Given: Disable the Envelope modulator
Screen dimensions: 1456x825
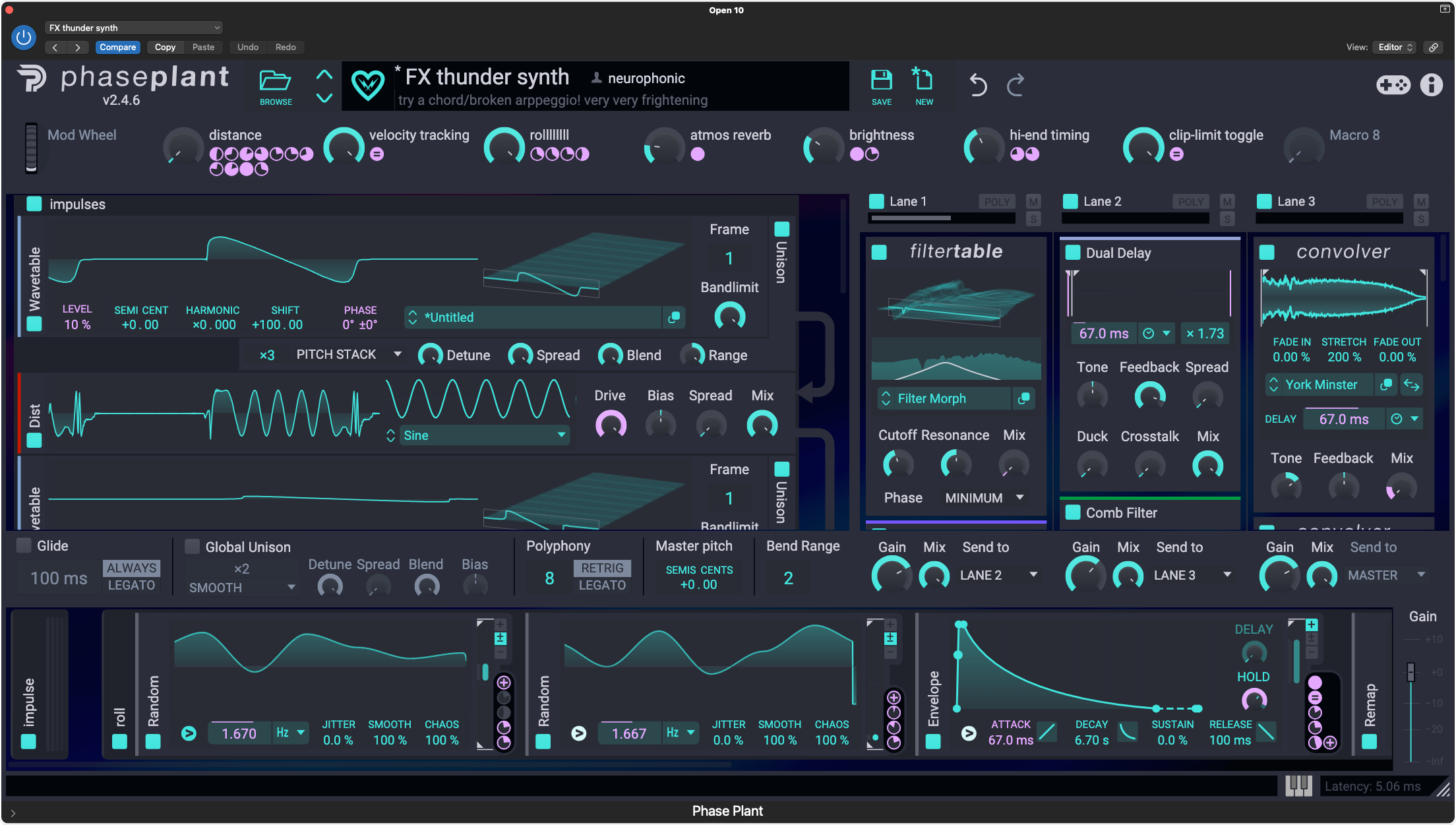Looking at the screenshot, I should coord(933,741).
